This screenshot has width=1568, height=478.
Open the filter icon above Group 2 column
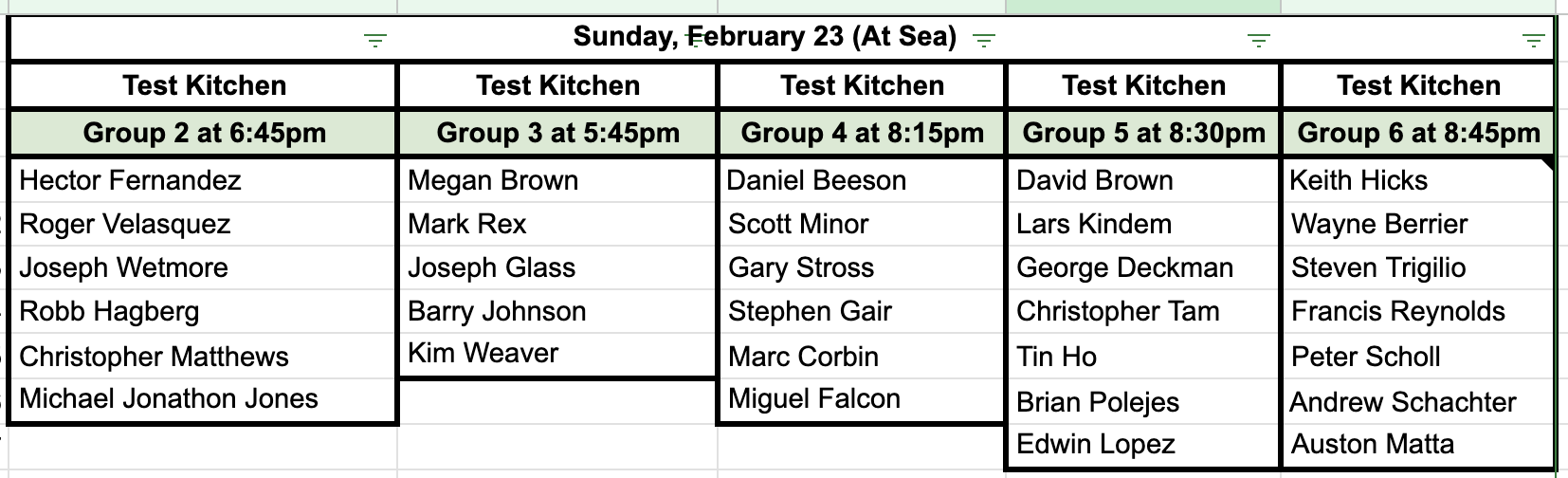click(x=376, y=41)
